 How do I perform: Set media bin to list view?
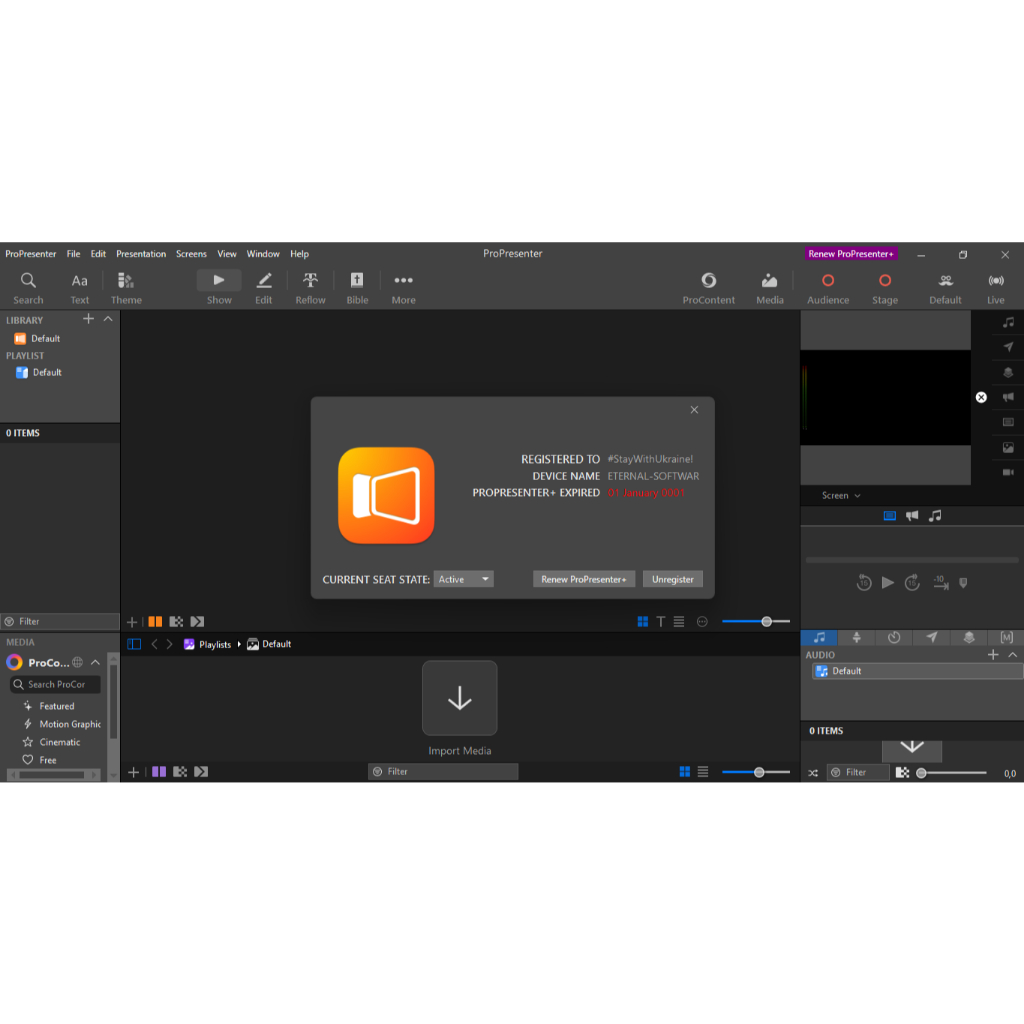(703, 772)
